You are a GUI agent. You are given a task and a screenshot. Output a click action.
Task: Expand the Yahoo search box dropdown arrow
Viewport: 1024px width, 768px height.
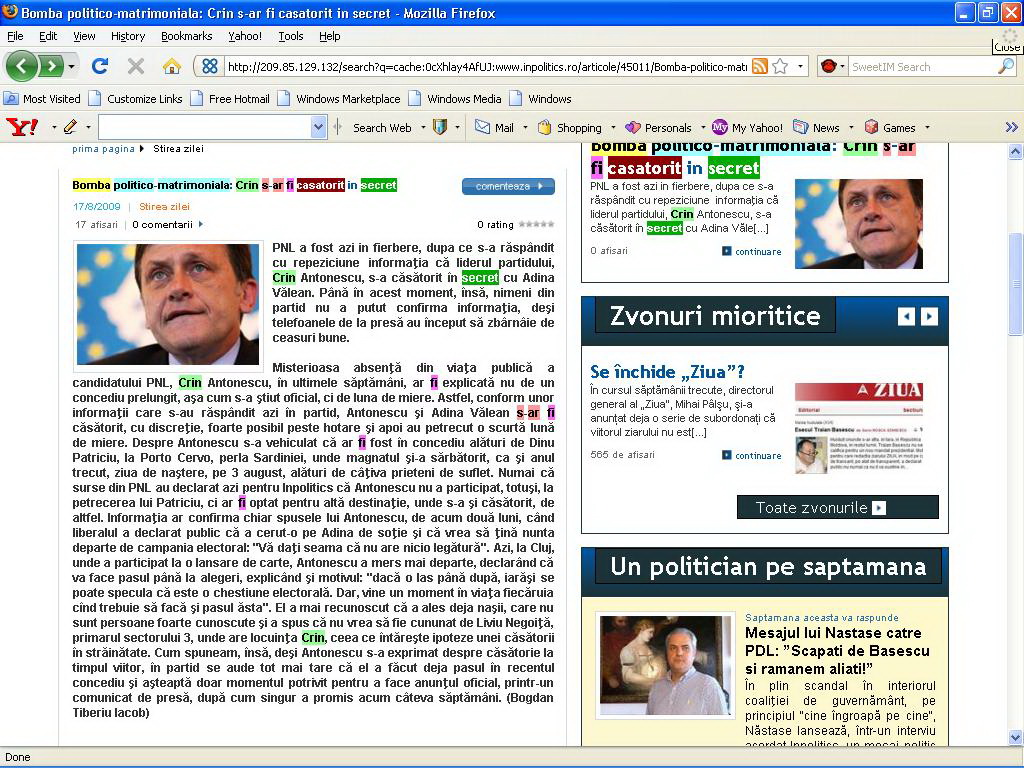pyautogui.click(x=318, y=127)
